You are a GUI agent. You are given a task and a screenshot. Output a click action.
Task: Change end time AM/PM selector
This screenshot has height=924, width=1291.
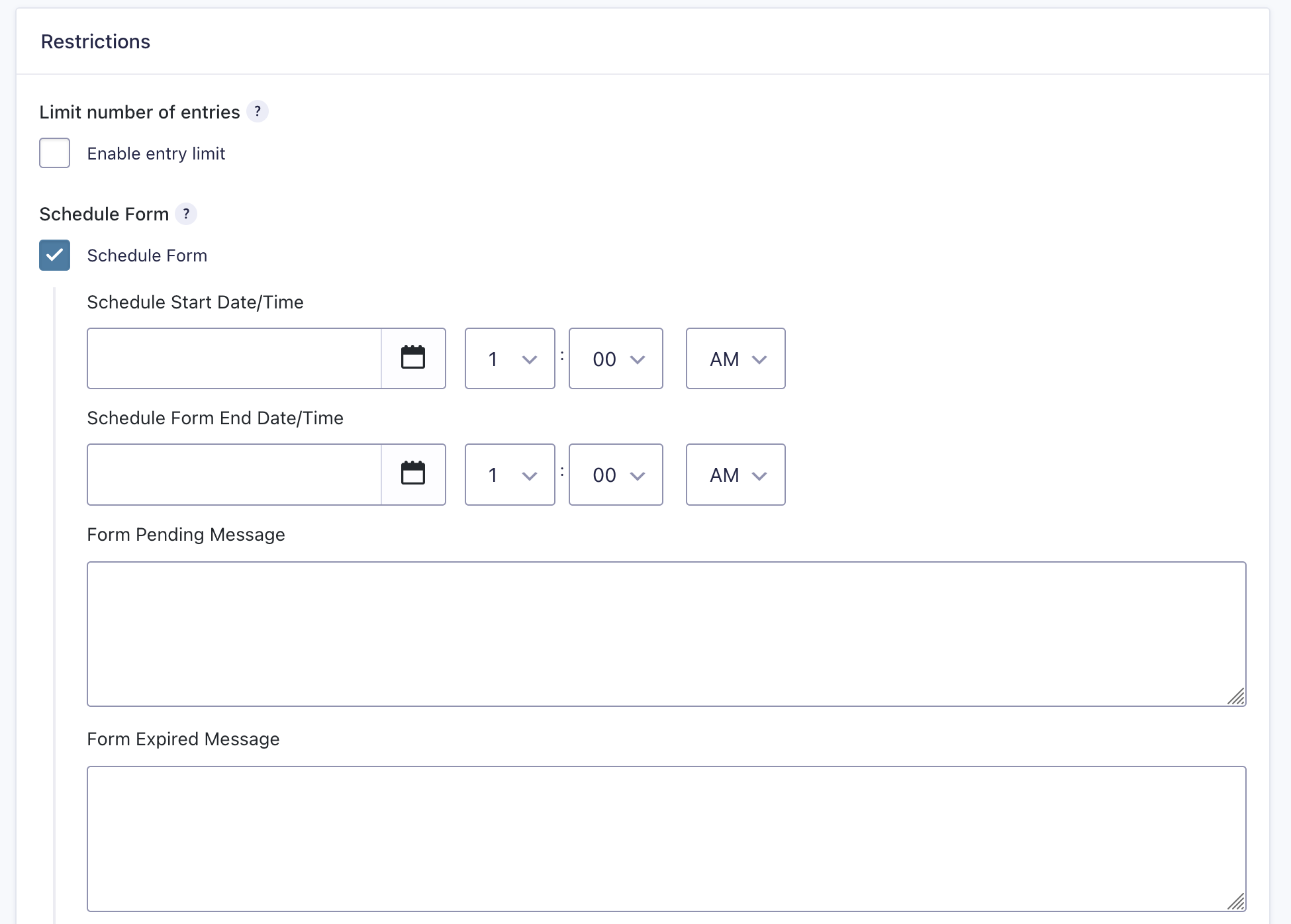click(736, 475)
